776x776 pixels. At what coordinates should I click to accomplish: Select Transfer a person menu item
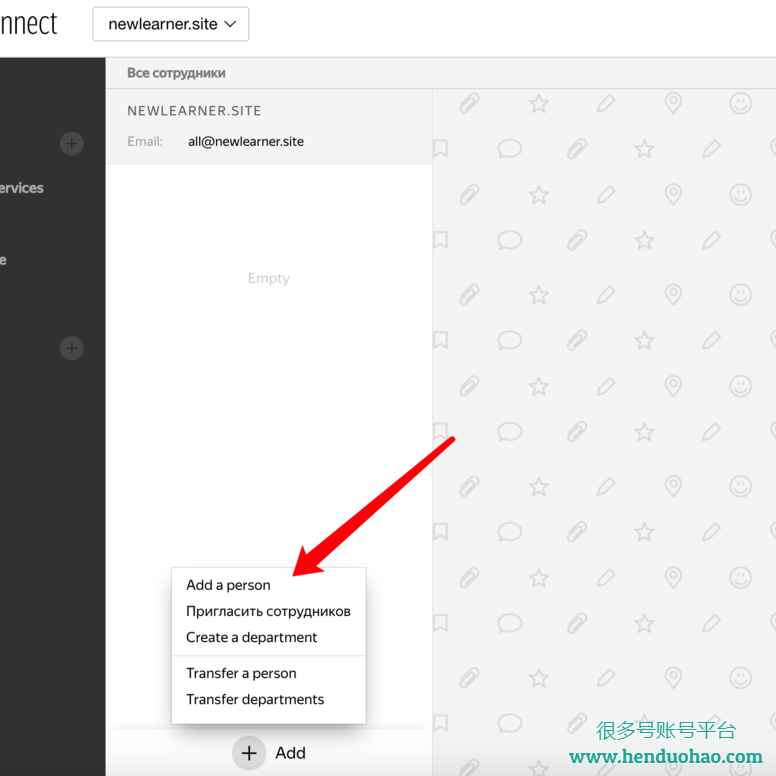point(242,673)
